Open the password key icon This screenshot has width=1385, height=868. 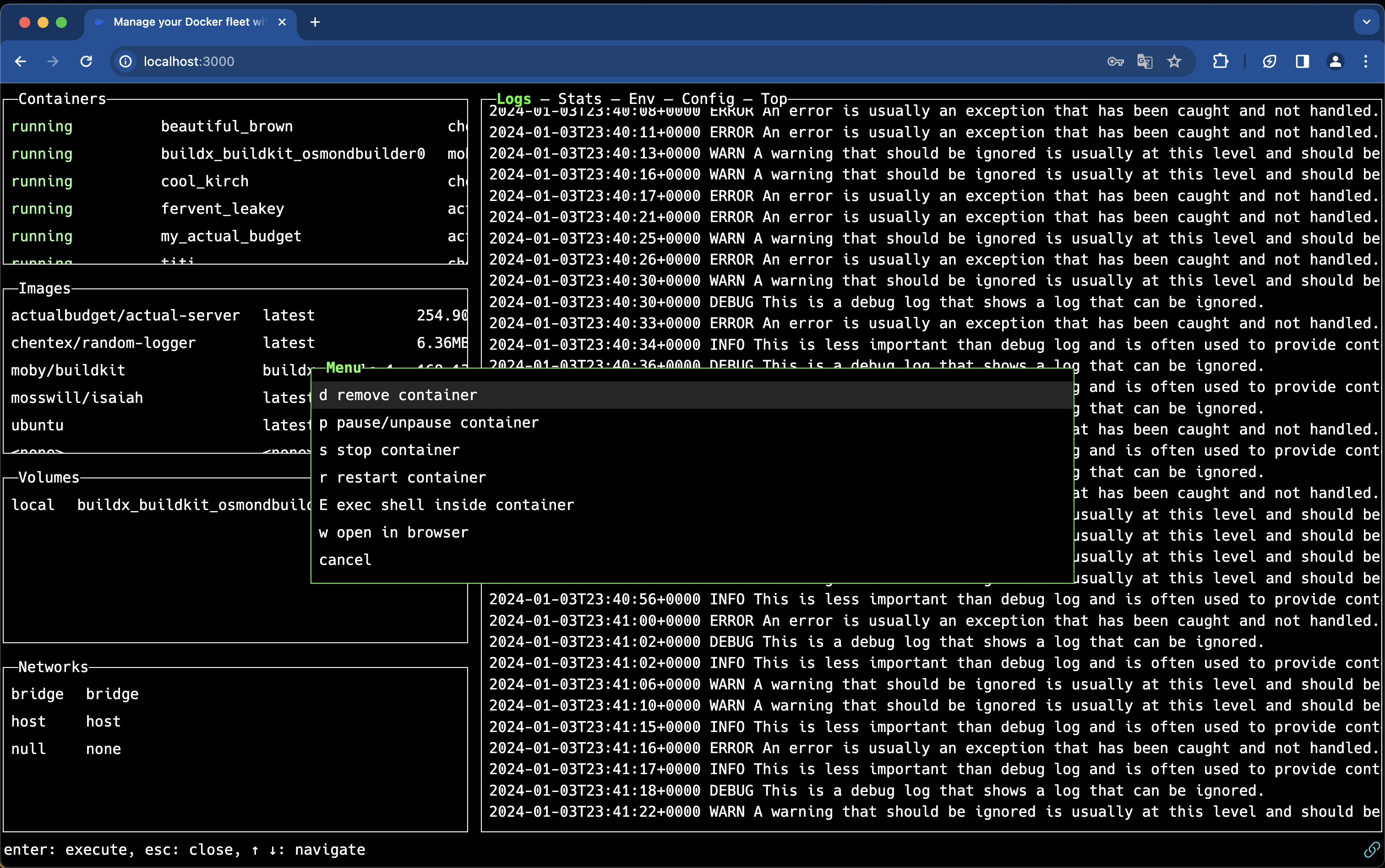[1114, 61]
